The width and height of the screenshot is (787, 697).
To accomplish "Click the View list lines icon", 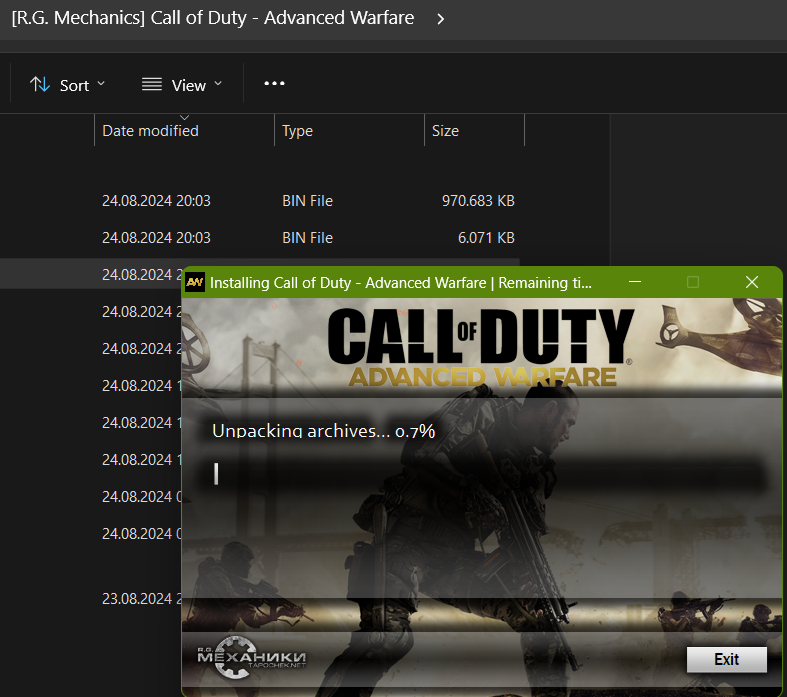I will [152, 84].
